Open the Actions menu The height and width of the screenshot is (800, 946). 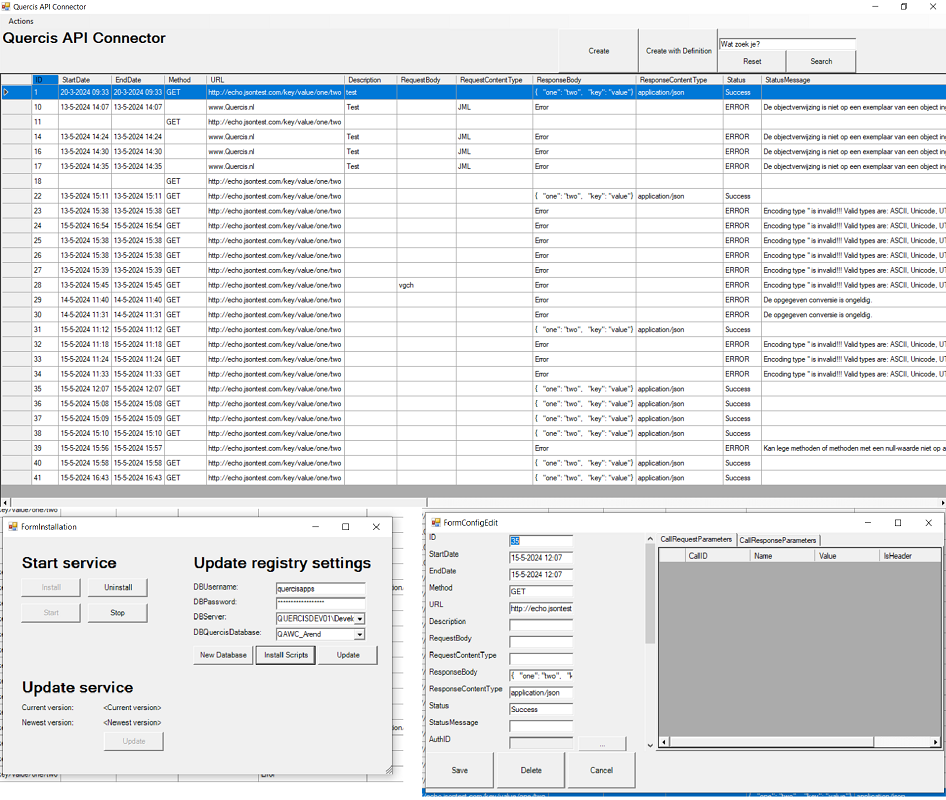pyautogui.click(x=20, y=21)
